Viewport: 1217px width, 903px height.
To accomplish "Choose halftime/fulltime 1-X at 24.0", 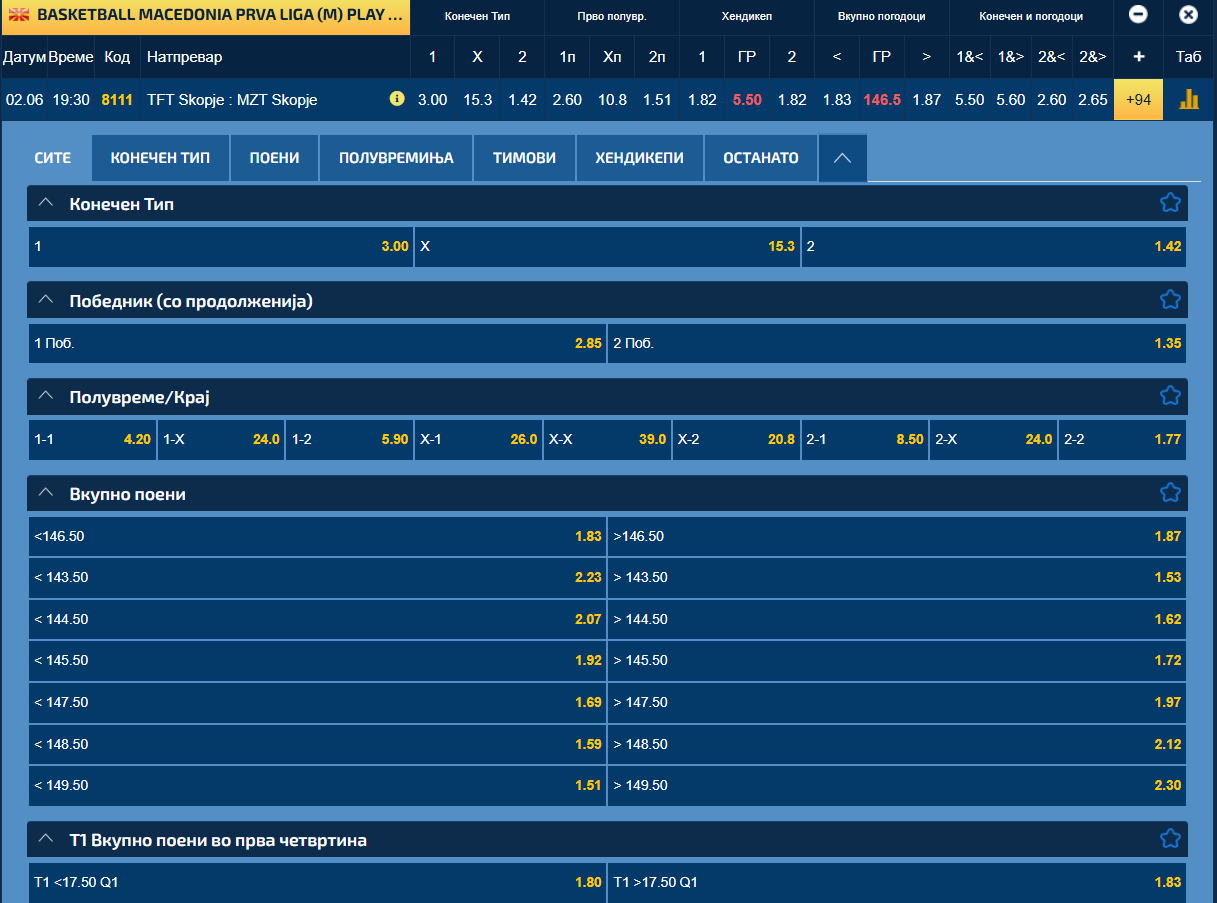I will (x=221, y=439).
